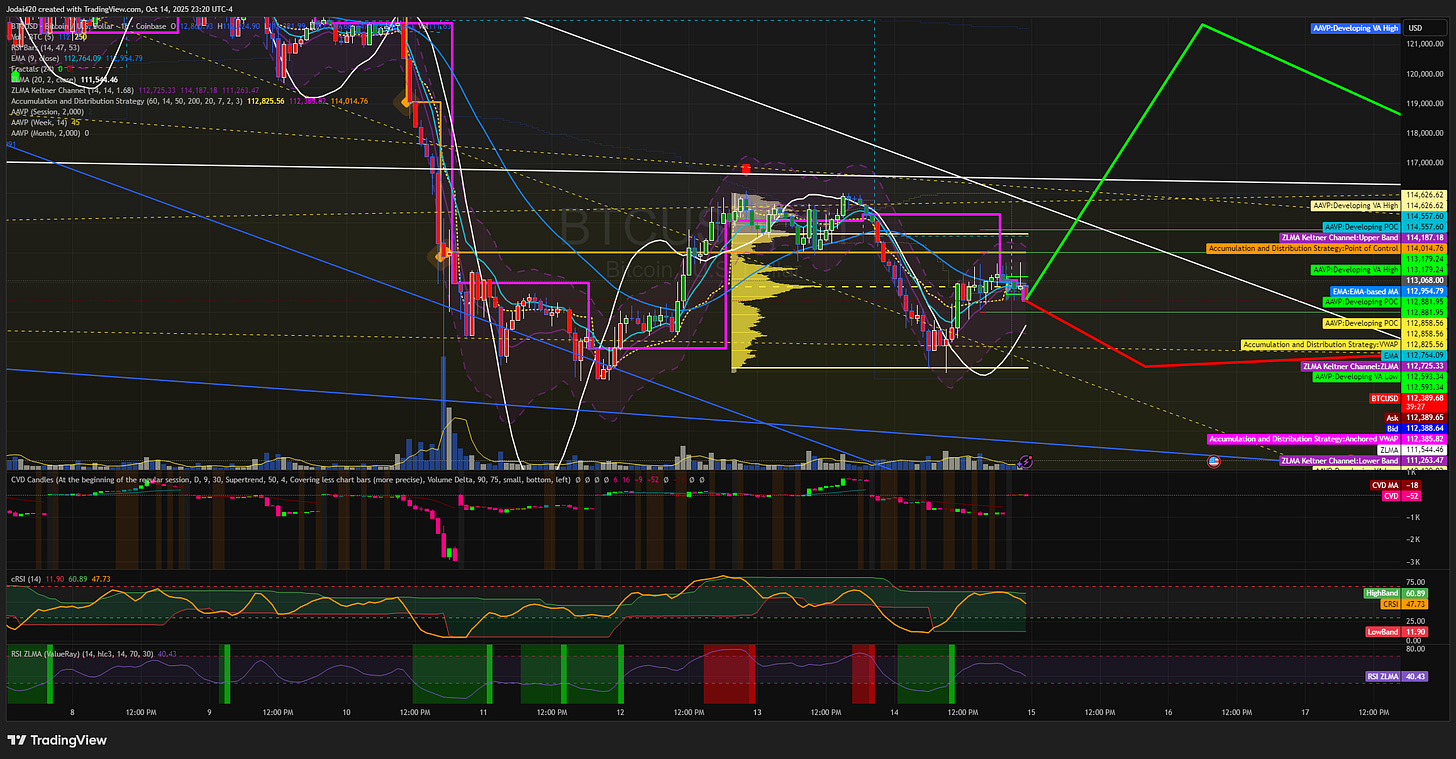Click the CVD MA -18 value label

[1397, 485]
